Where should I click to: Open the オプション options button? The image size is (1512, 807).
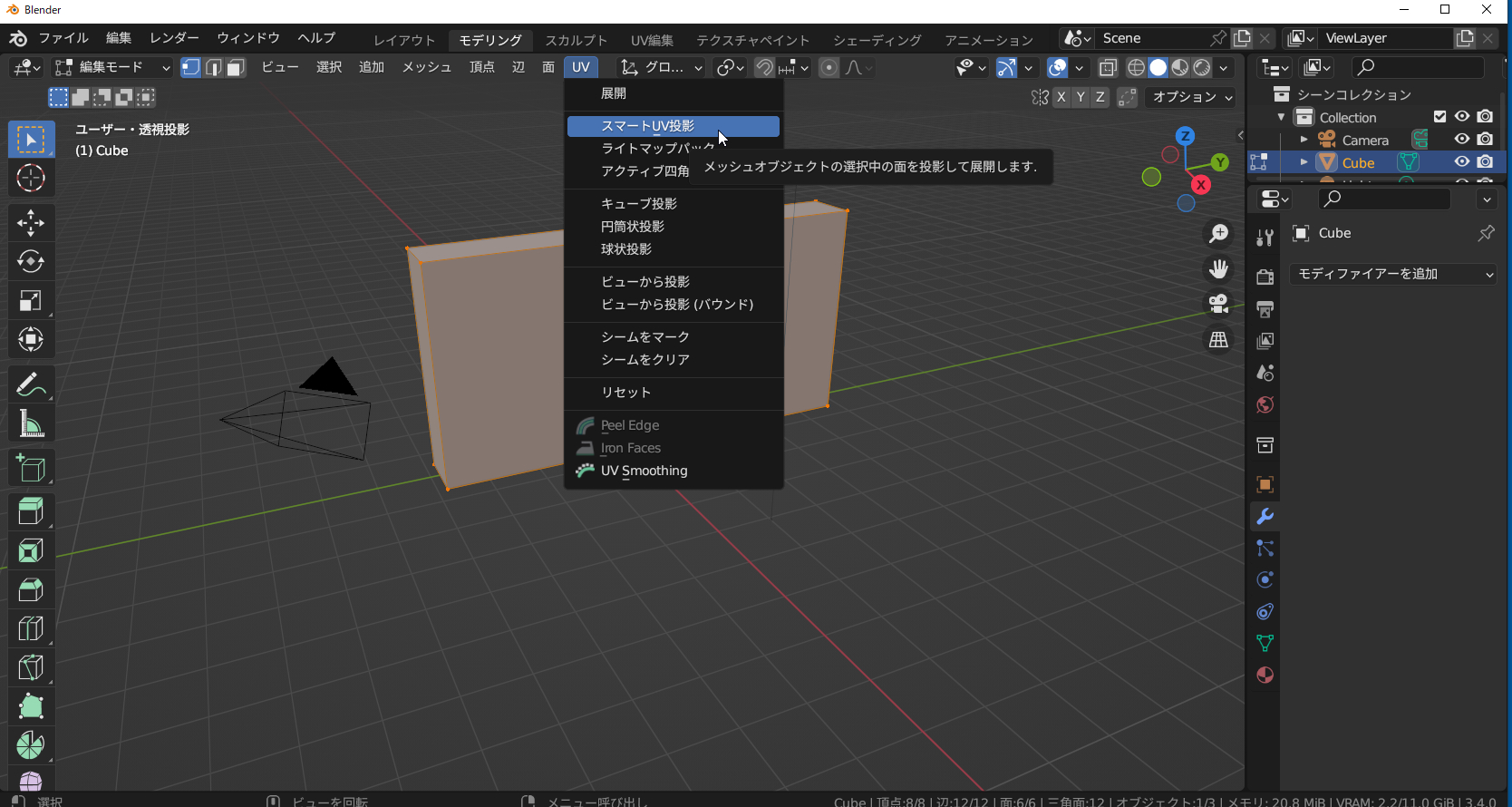click(x=1191, y=97)
